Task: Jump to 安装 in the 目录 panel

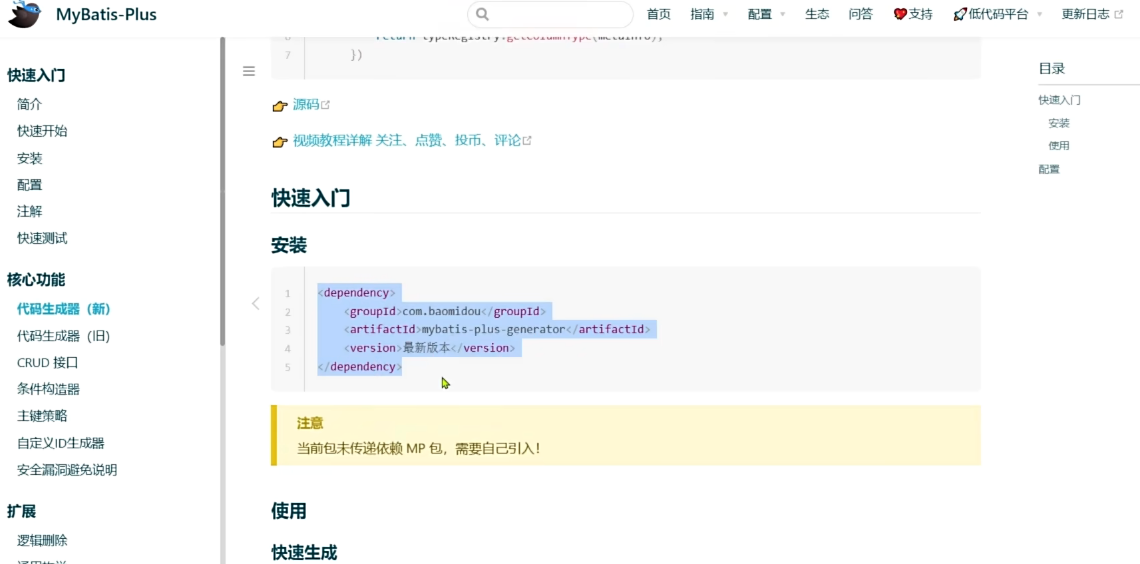Action: [1059, 124]
